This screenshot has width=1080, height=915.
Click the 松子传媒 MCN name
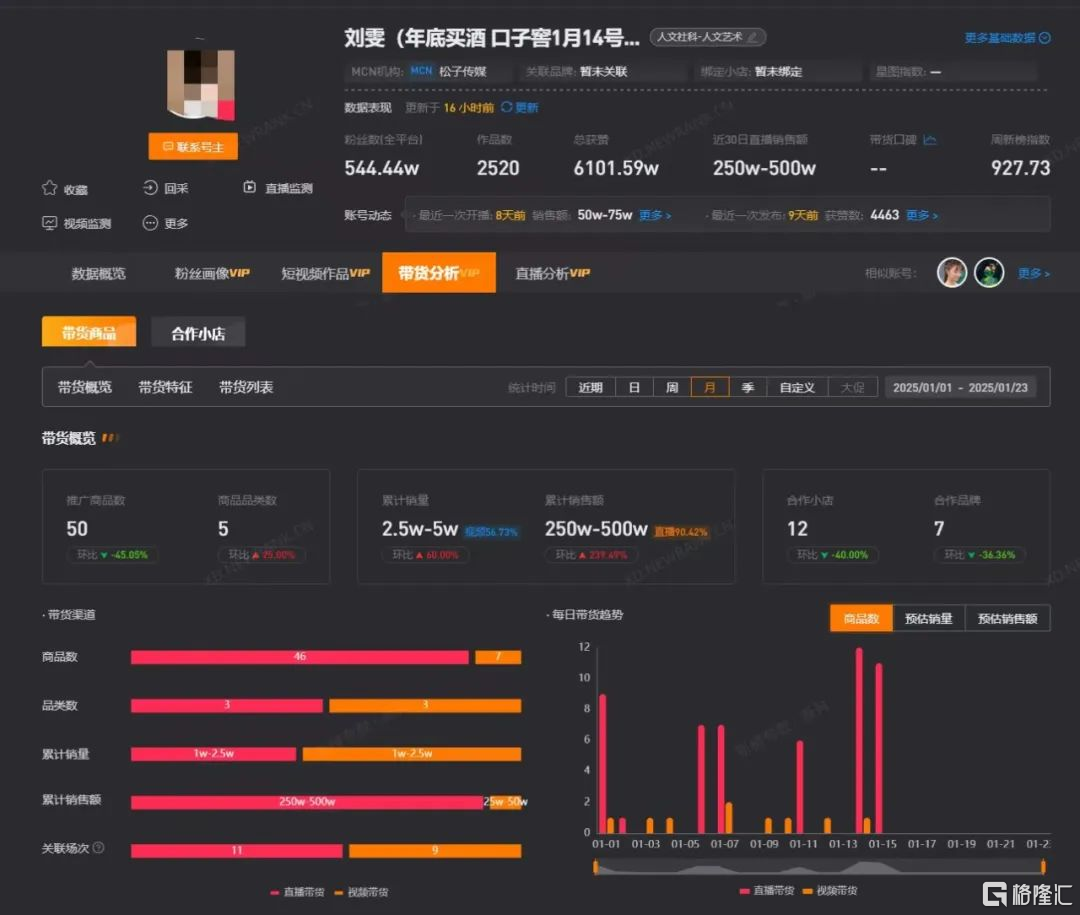point(463,72)
